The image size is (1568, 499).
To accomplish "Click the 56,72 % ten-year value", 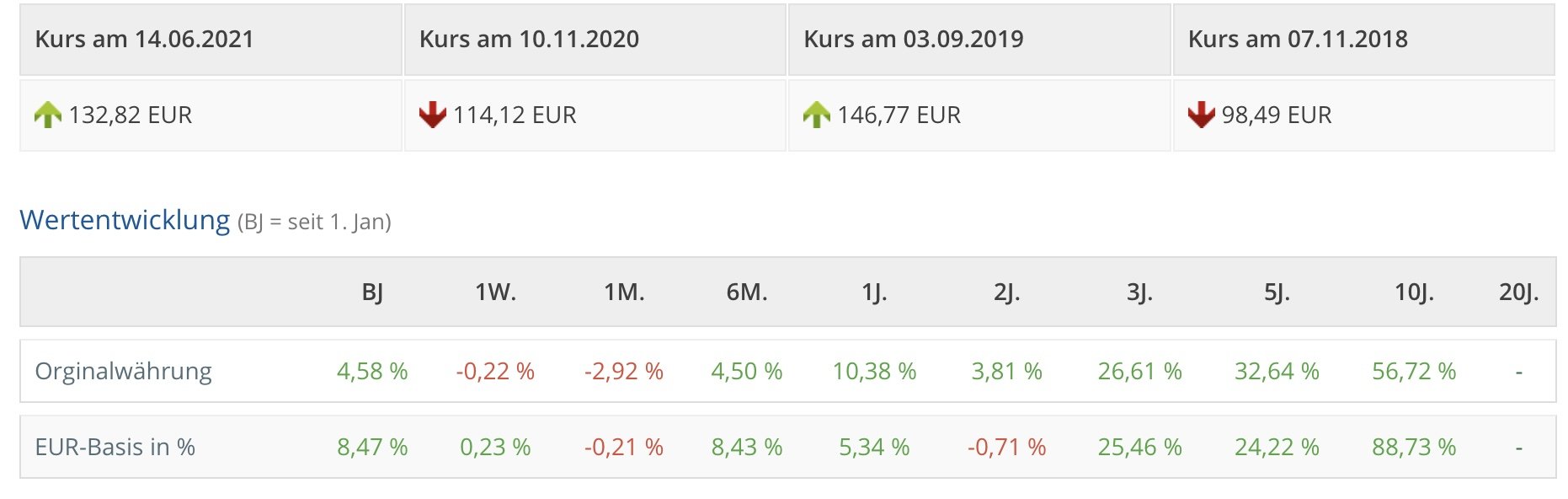I will (1413, 372).
